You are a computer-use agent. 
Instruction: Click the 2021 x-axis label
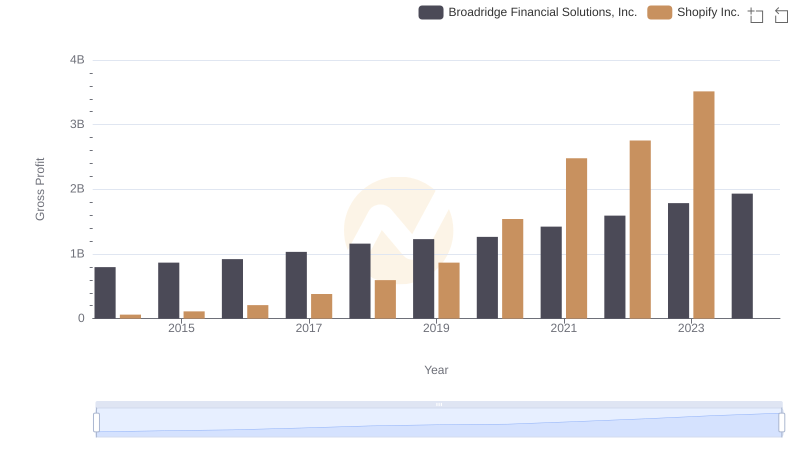[x=563, y=328]
